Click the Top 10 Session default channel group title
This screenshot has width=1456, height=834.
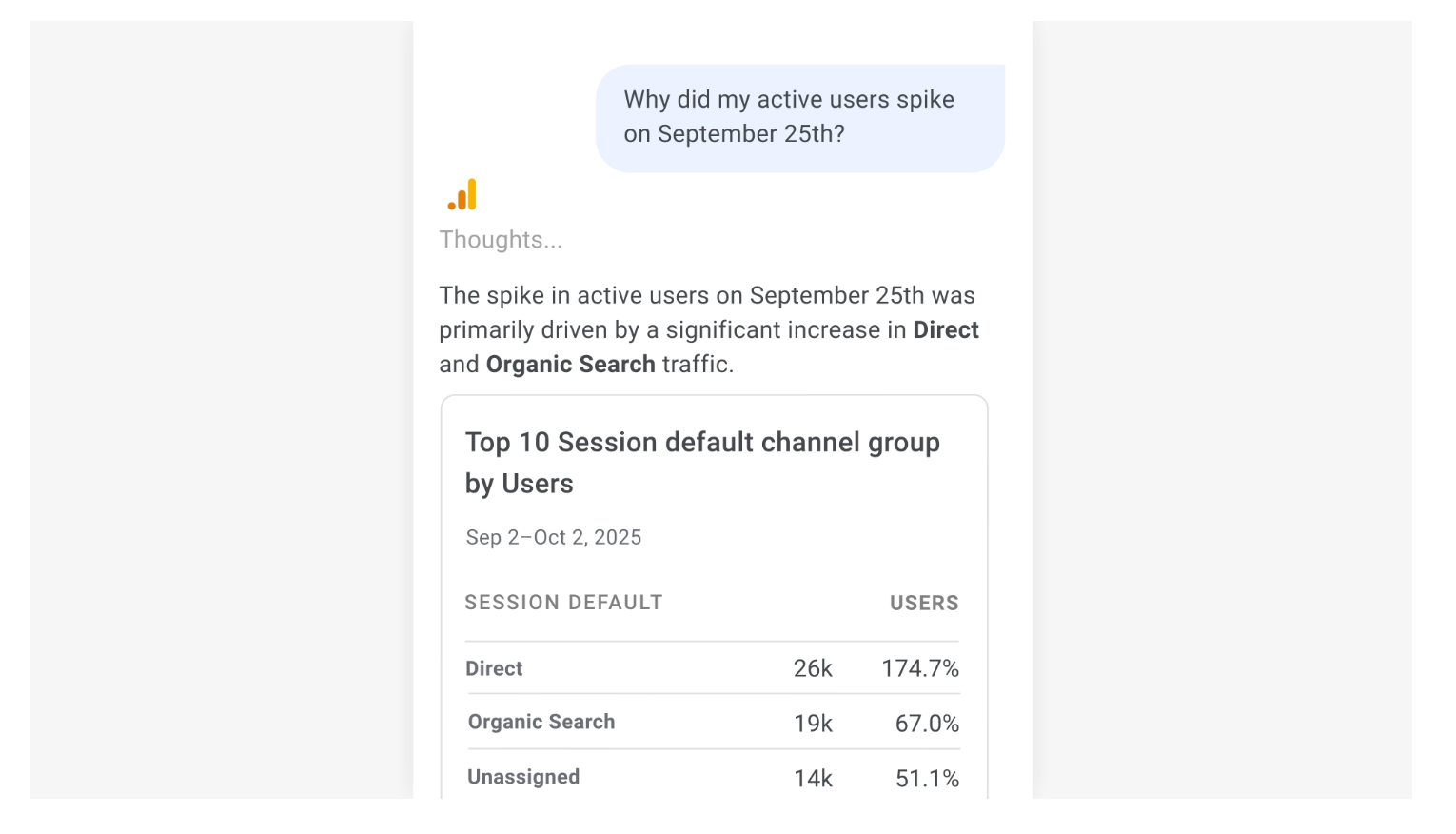tap(702, 463)
